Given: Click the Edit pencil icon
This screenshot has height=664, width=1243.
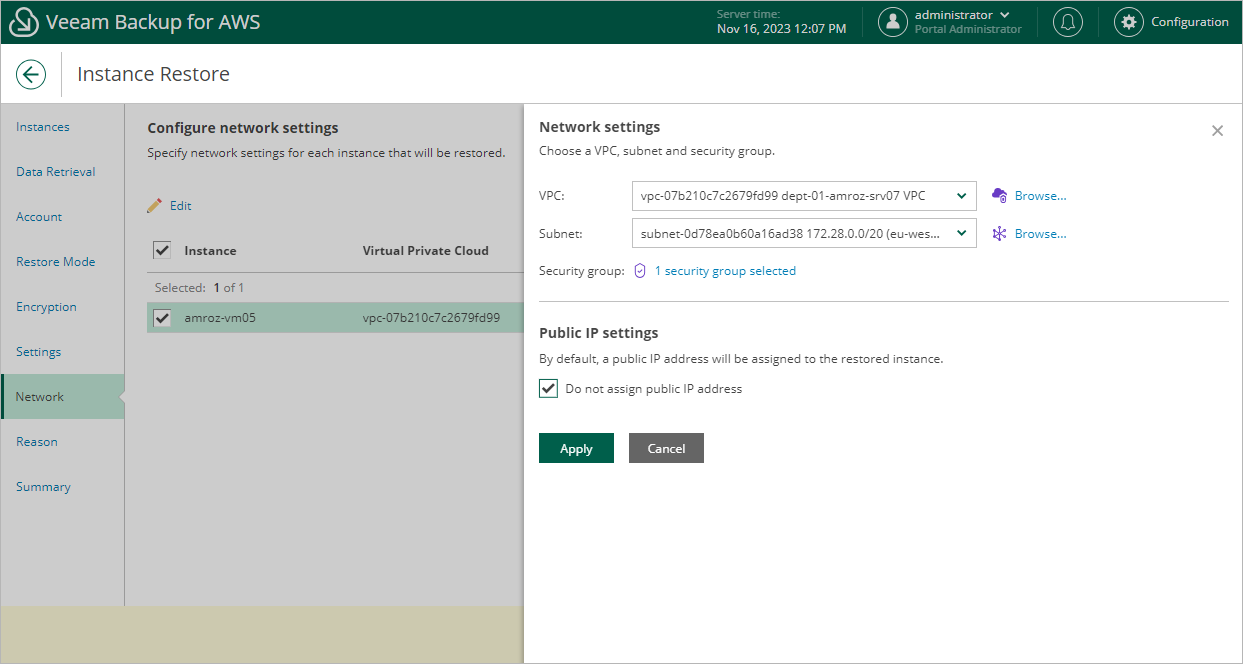Looking at the screenshot, I should click(154, 205).
